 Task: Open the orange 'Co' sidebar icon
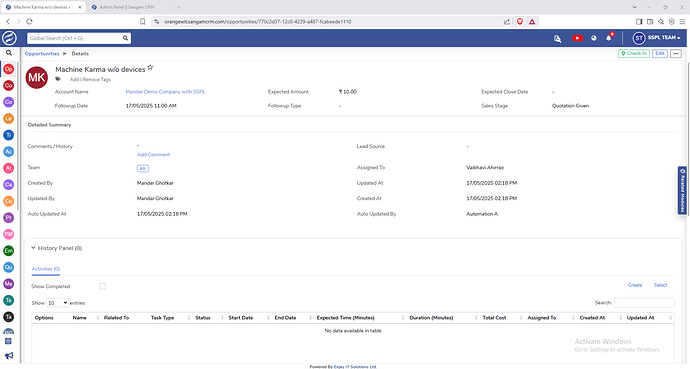coord(8,201)
